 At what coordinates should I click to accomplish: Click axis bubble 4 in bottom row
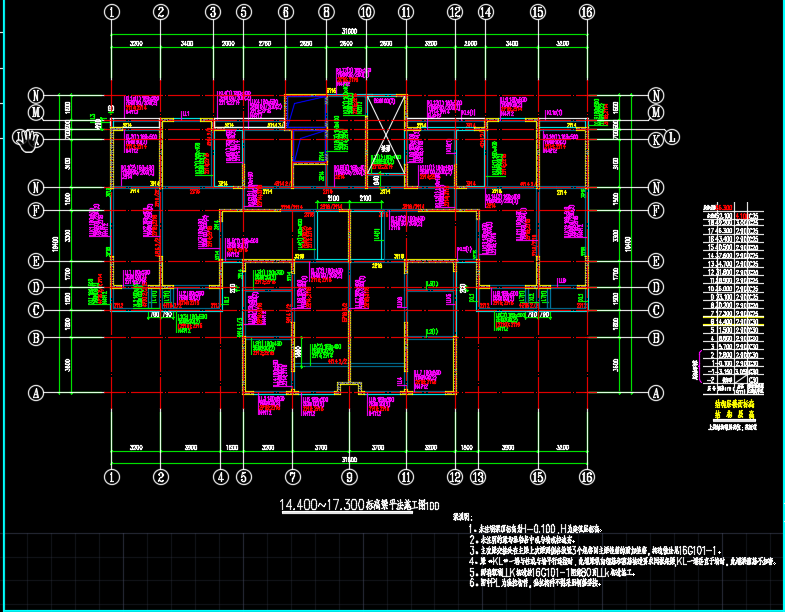pyautogui.click(x=220, y=477)
